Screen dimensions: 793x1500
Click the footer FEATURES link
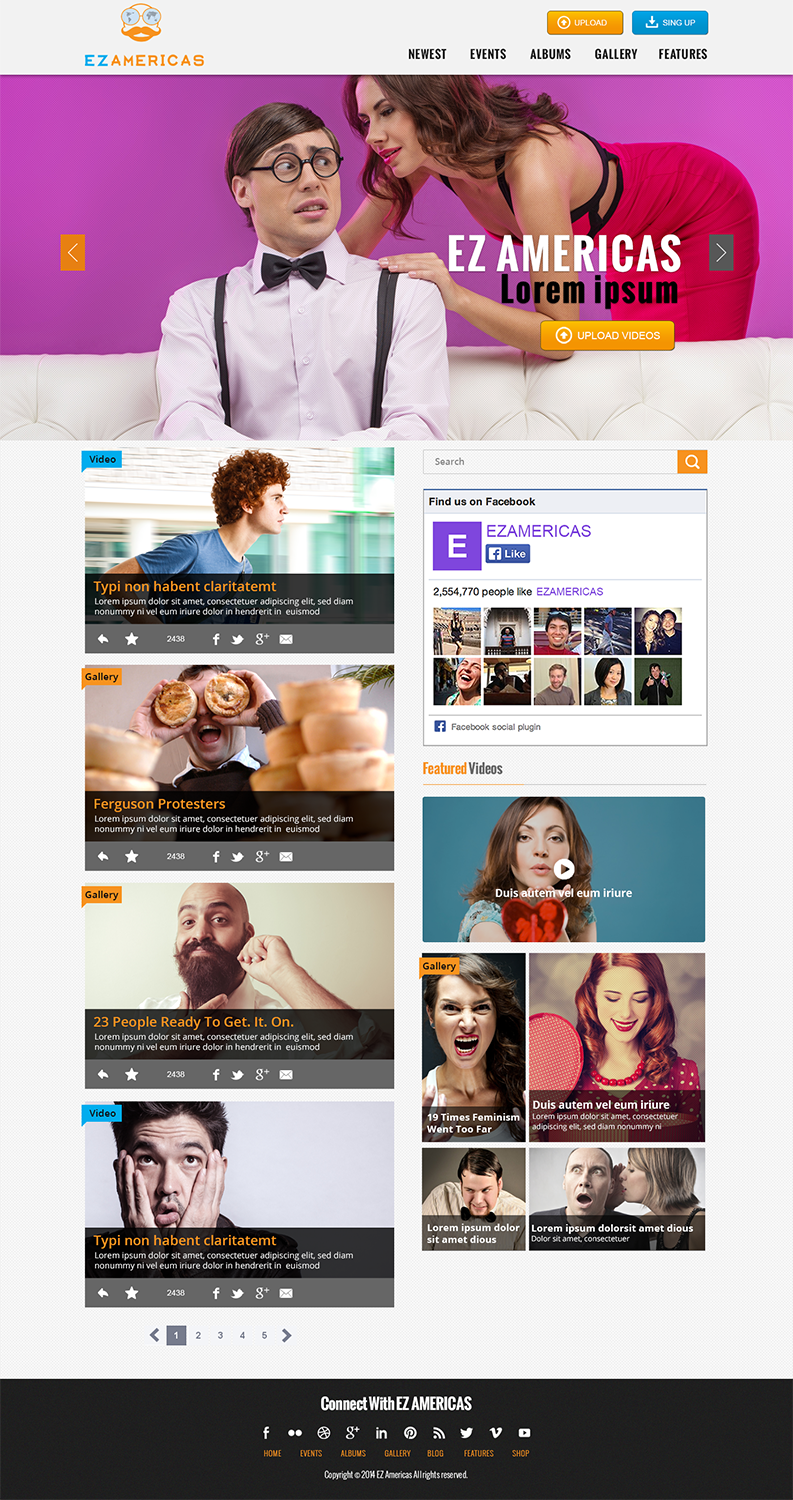[x=479, y=1453]
